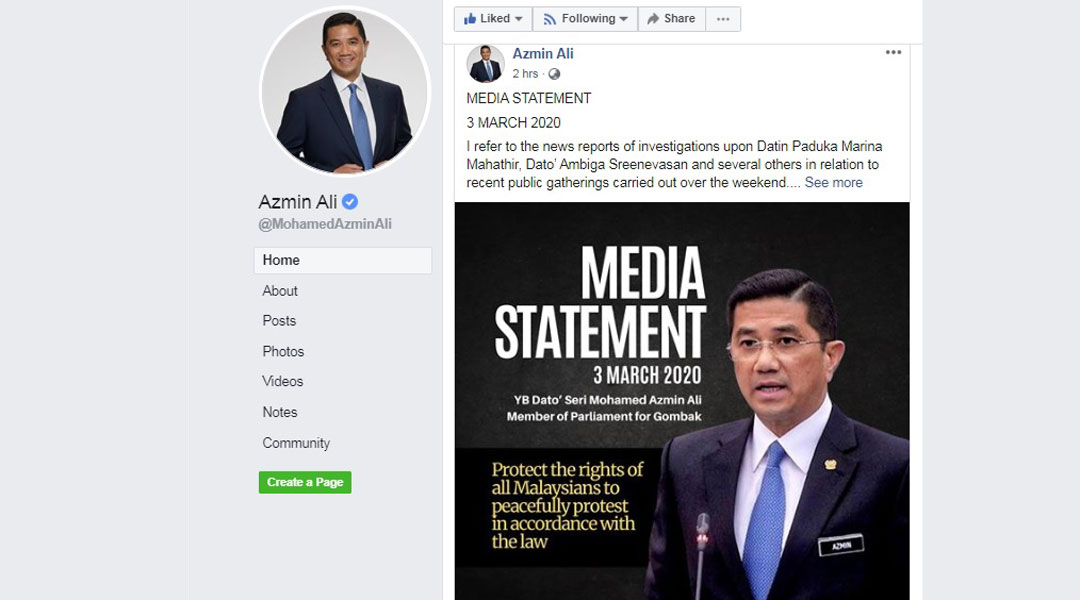Click the thumbs-up icon on Liked button
This screenshot has width=1080, height=600.
[x=470, y=19]
